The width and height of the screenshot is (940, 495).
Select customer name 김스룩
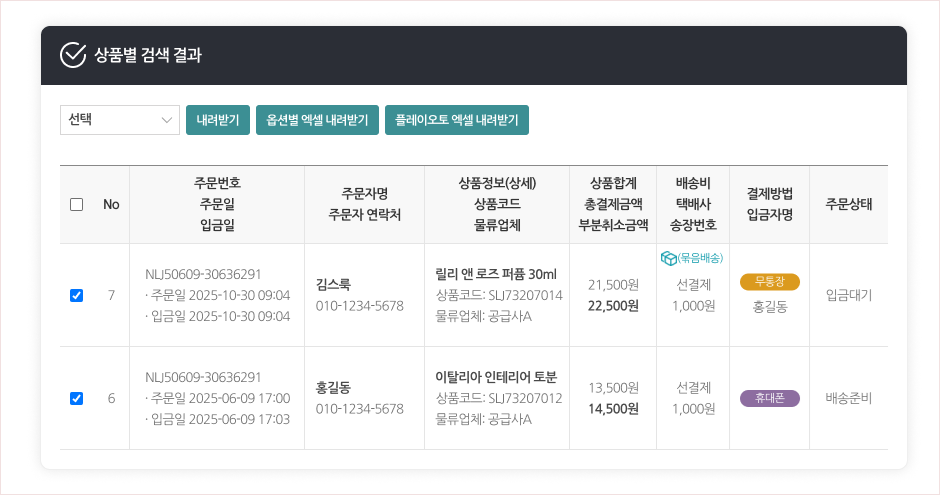(333, 284)
